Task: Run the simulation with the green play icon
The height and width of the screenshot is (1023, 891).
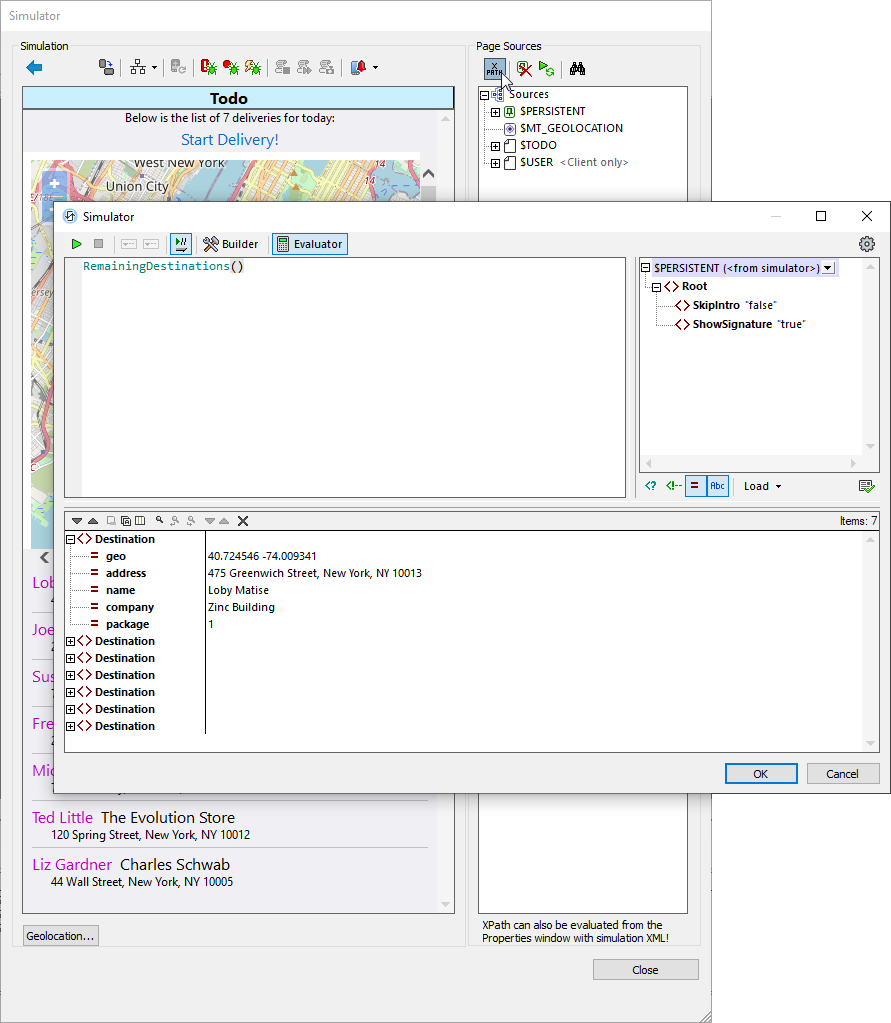Action: pos(76,243)
